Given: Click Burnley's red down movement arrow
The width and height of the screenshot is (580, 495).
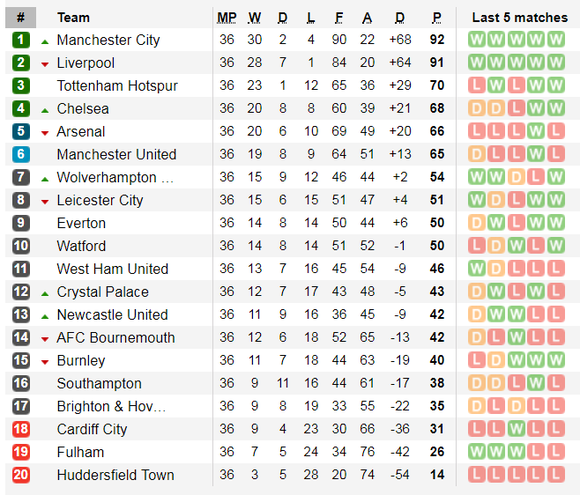Looking at the screenshot, I should tap(45, 362).
